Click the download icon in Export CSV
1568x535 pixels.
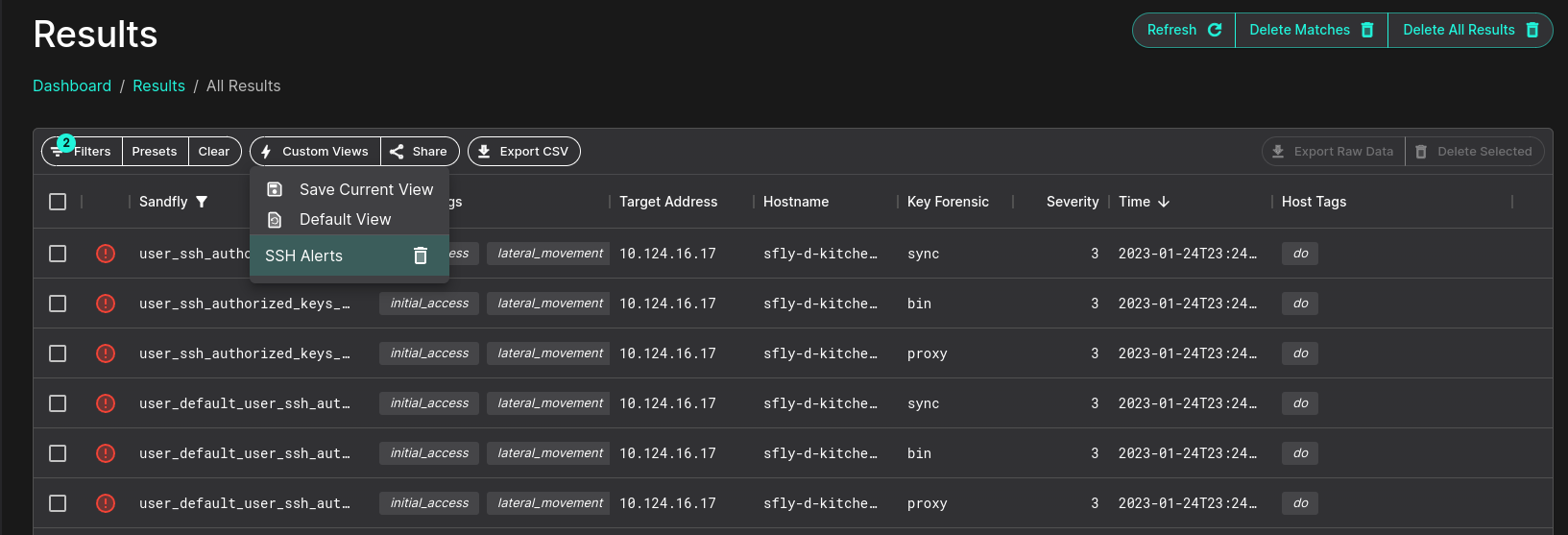coord(484,151)
